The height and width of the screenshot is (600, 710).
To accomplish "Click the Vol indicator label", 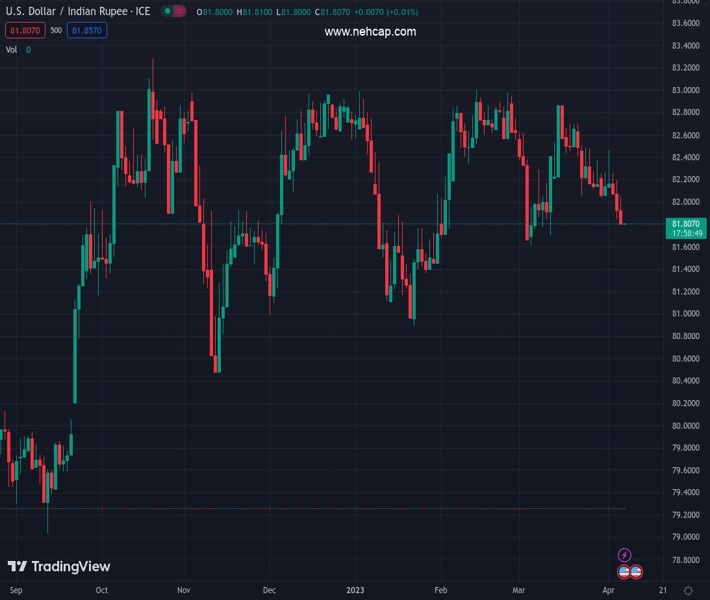I will (12, 49).
